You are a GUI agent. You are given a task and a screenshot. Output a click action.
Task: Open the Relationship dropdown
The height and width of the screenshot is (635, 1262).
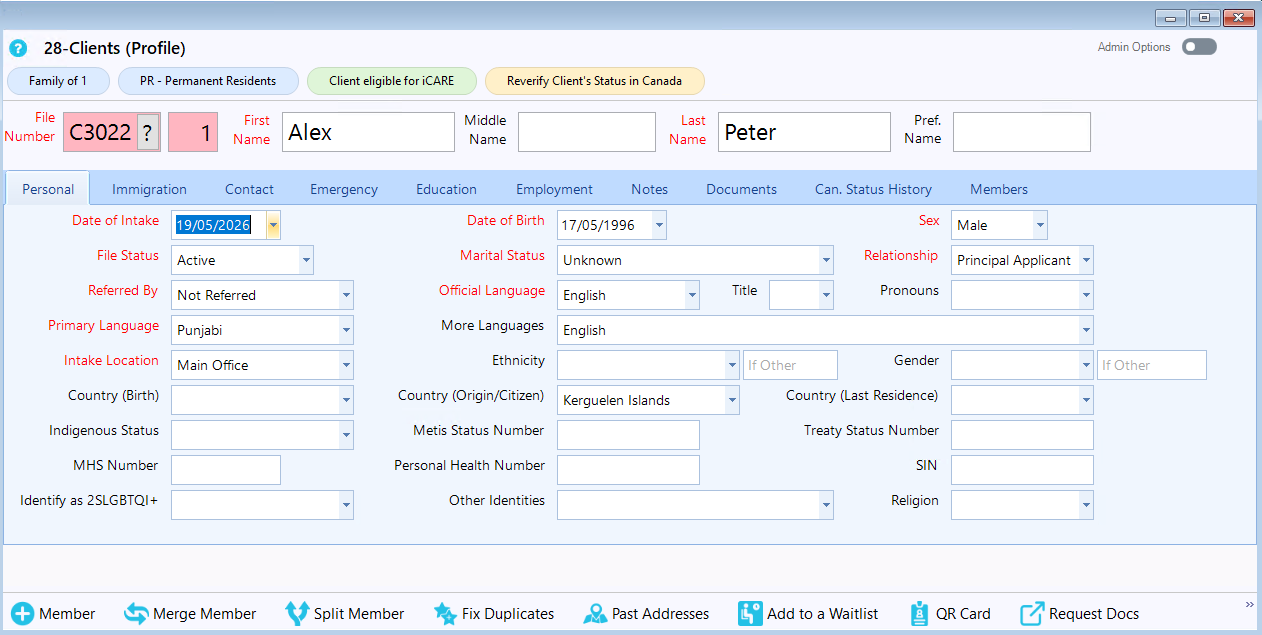(x=1086, y=260)
